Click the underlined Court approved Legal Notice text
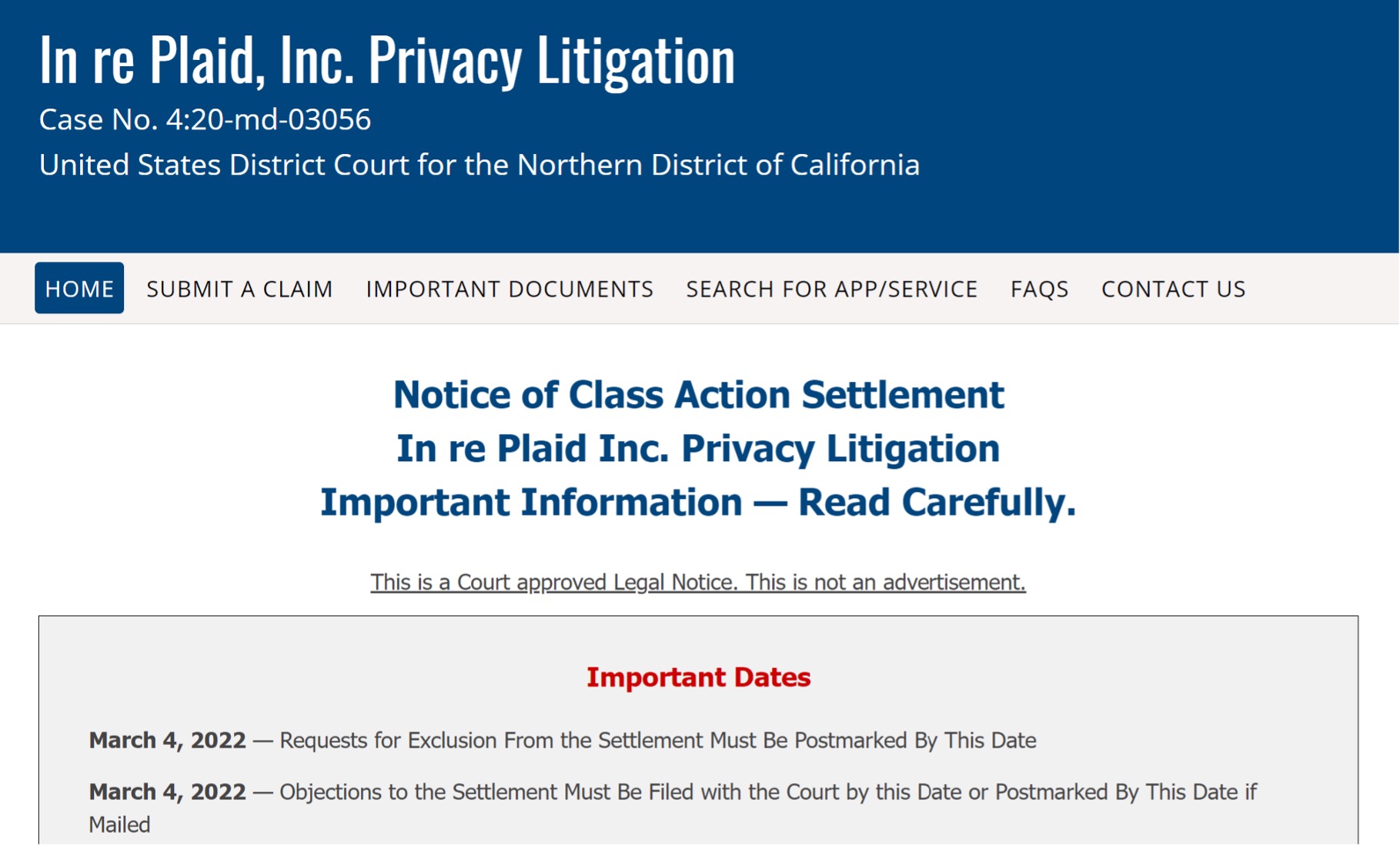This screenshot has width=1400, height=846. pyautogui.click(x=697, y=582)
